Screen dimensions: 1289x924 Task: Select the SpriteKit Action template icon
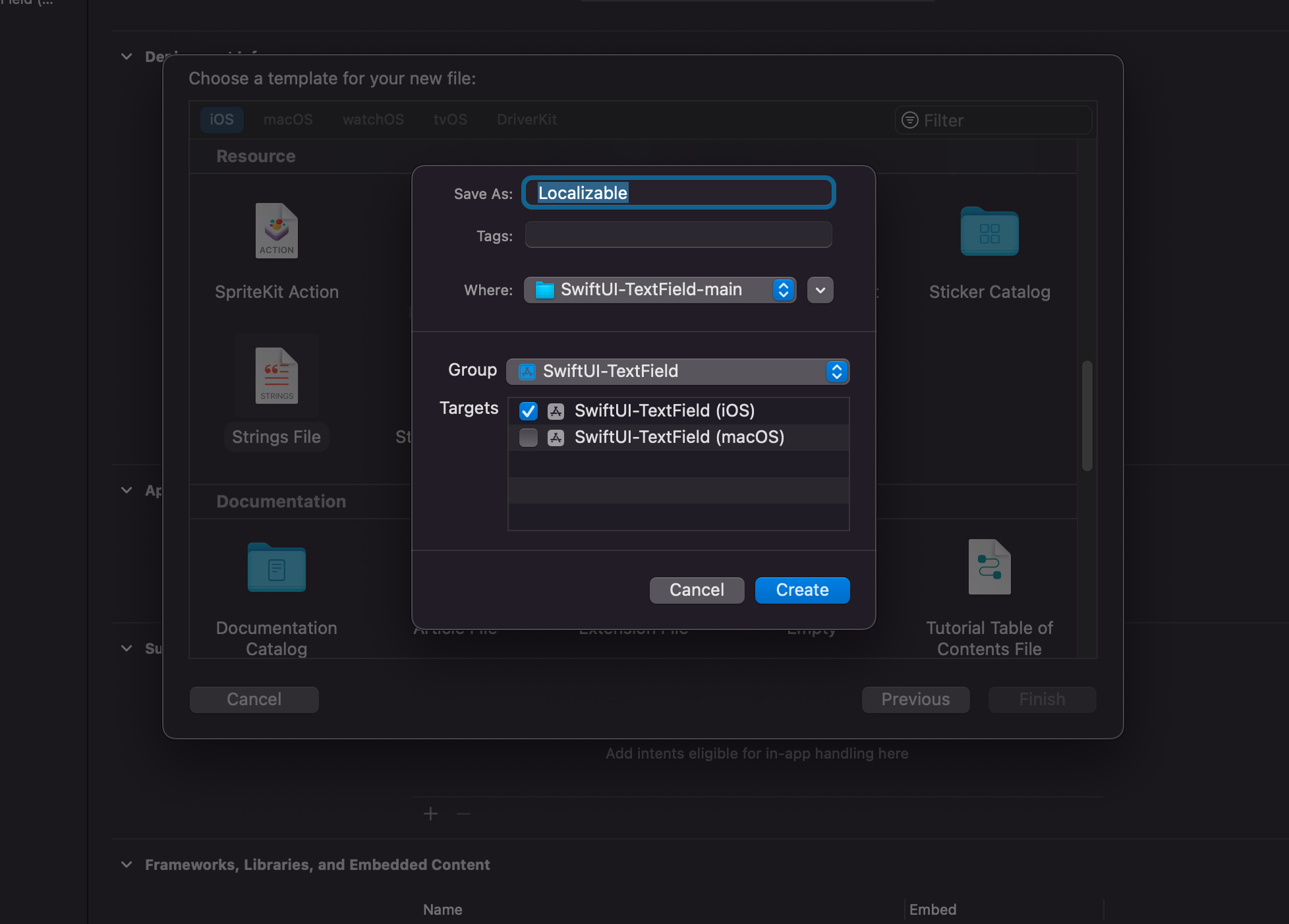277,231
